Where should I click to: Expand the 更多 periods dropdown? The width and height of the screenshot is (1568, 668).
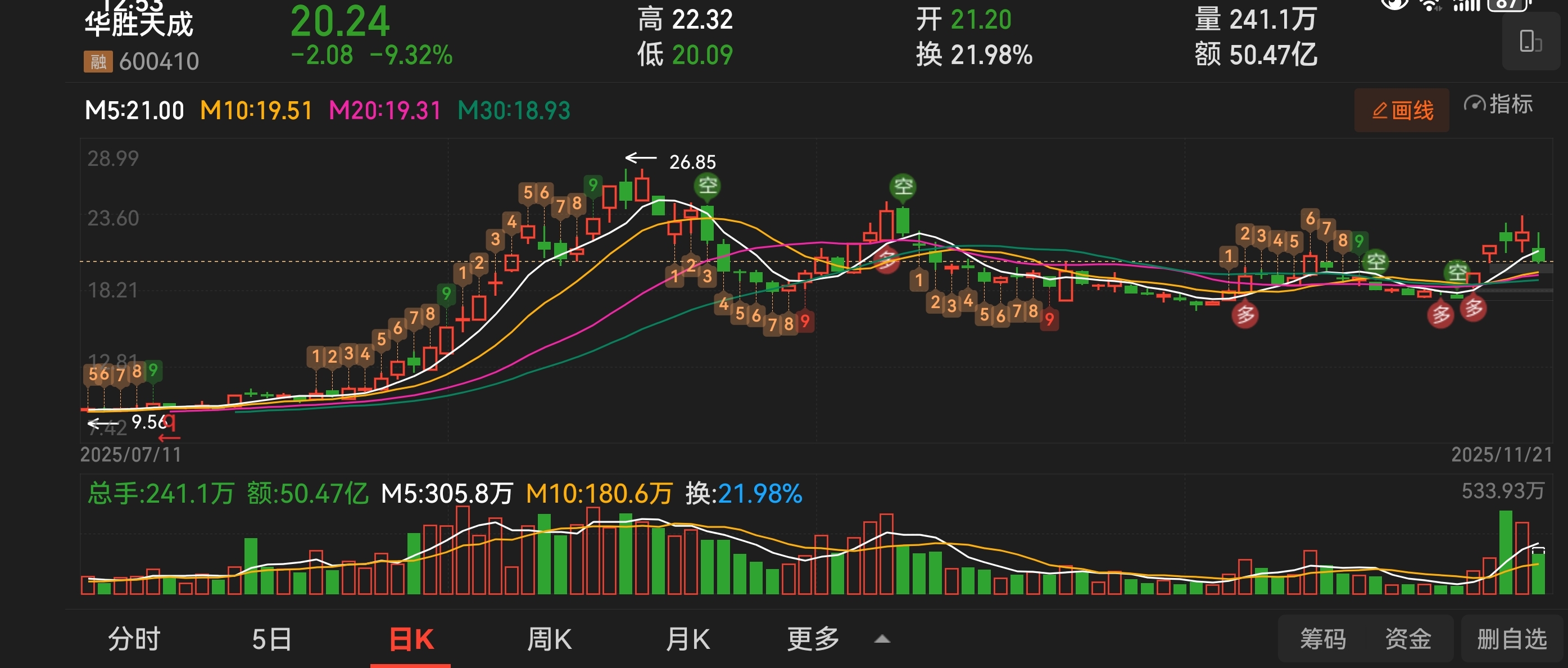pyautogui.click(x=813, y=639)
